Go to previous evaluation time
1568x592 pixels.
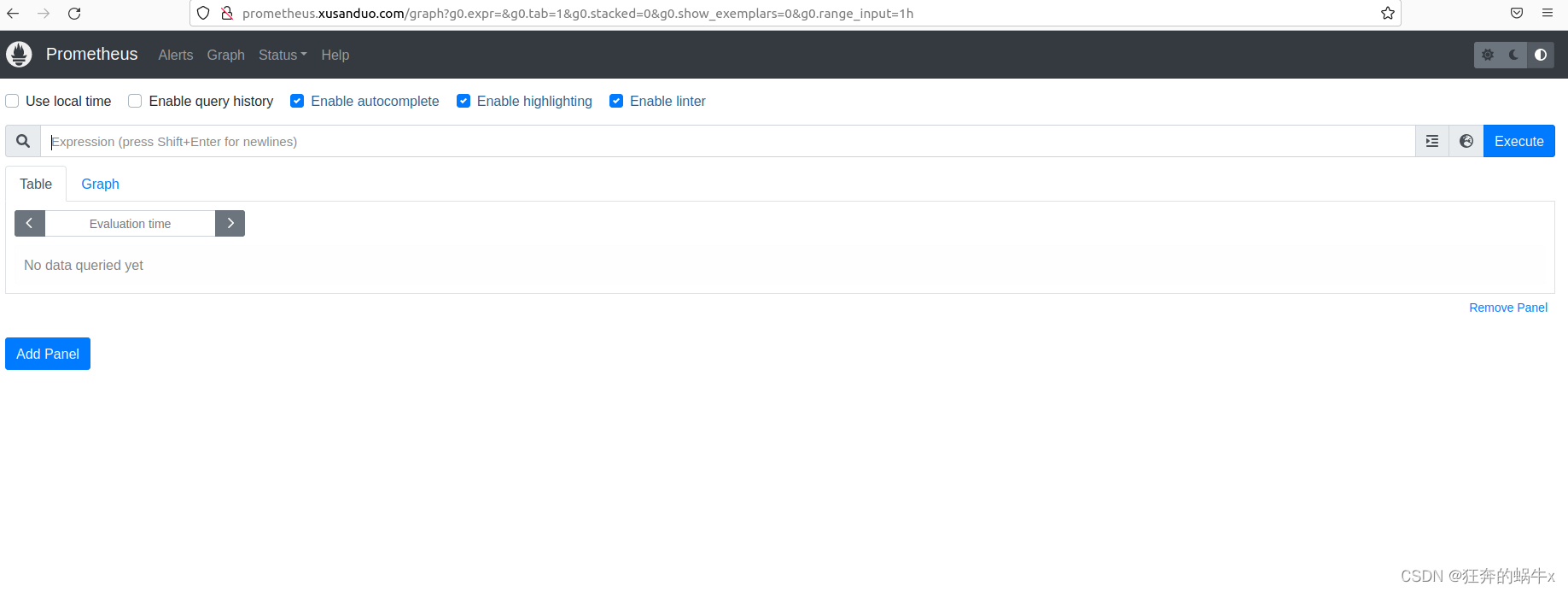tap(30, 223)
